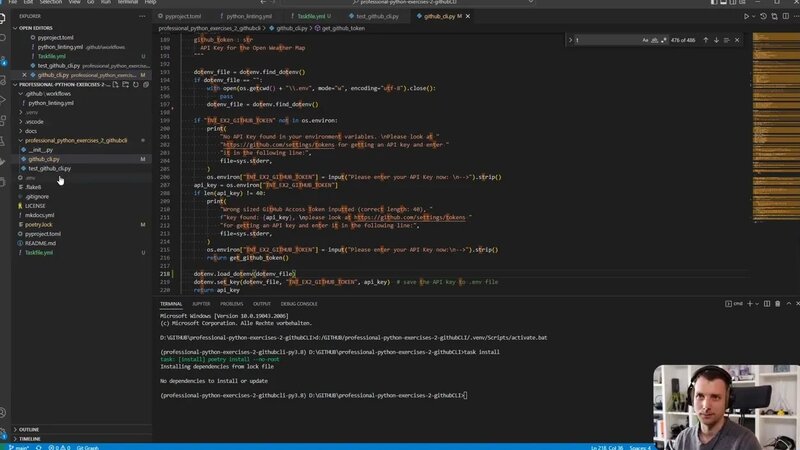Expand the OUTLINE section
The image size is (800, 450).
[82, 430]
